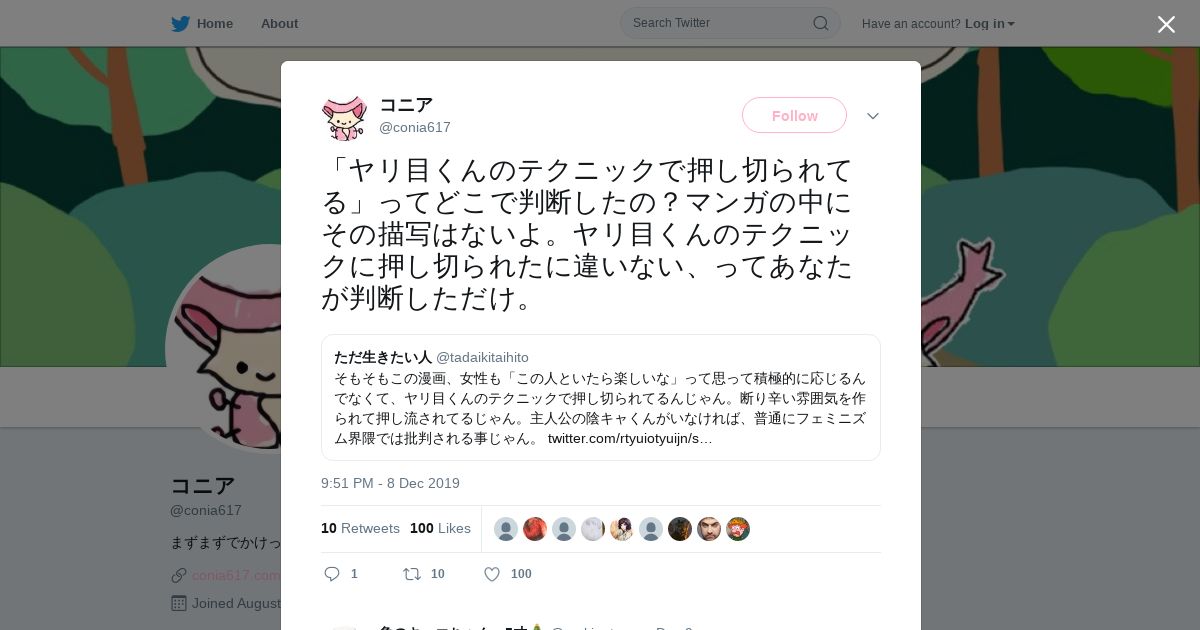Click the reply speech bubble icon
The image size is (1200, 630).
333,574
